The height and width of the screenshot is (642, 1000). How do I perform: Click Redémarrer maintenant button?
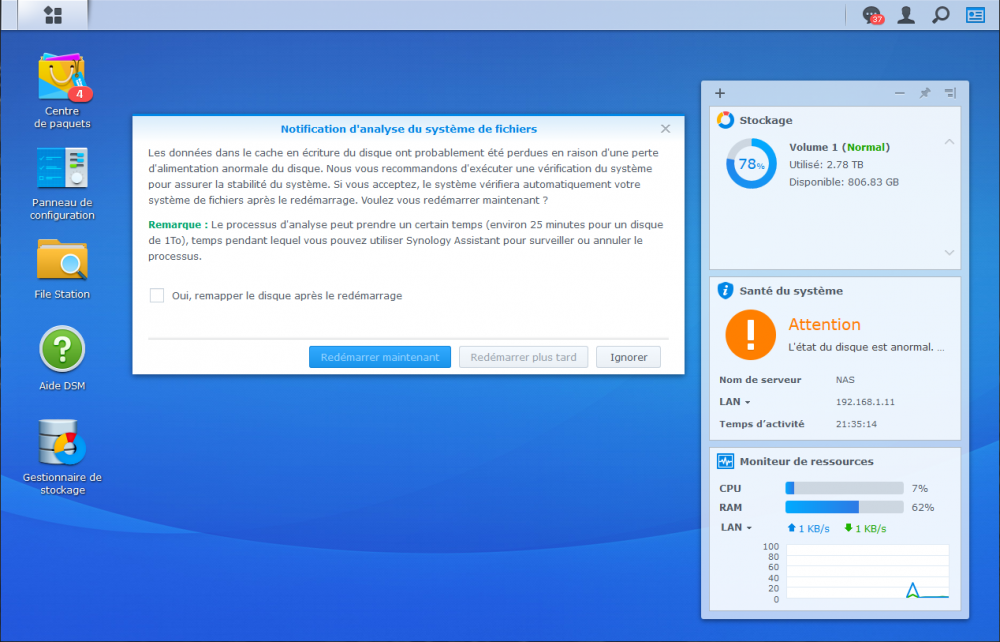380,357
